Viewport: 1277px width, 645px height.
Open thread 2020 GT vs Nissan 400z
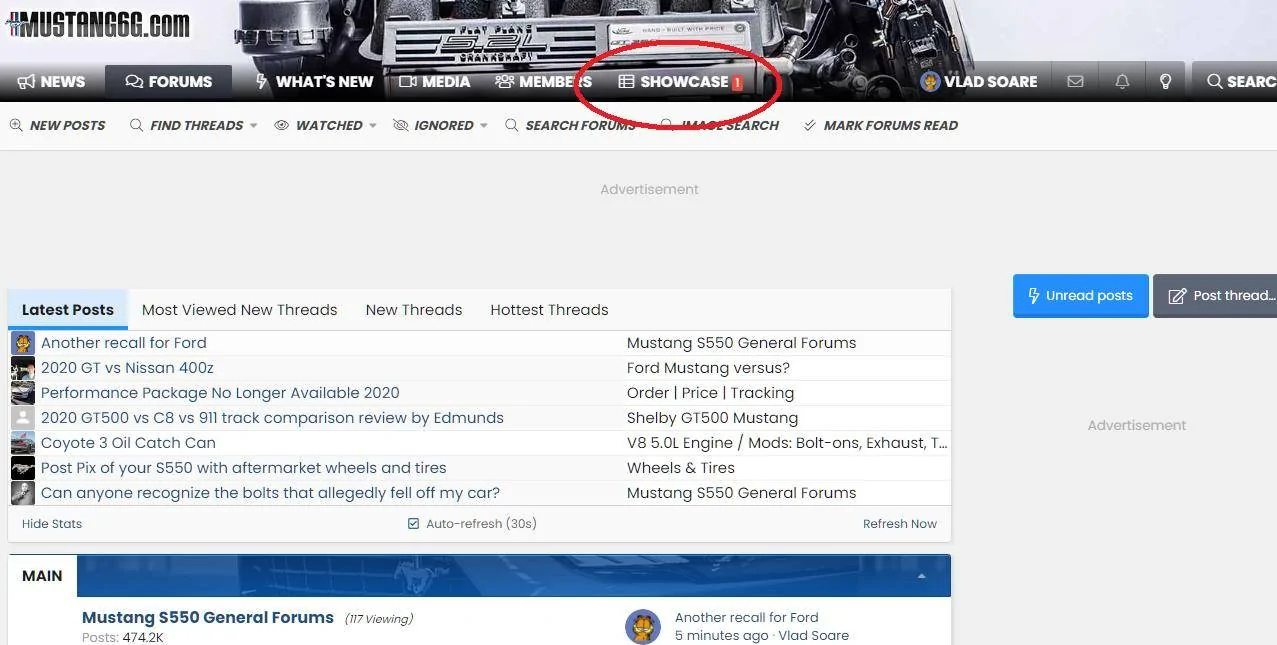coord(127,368)
